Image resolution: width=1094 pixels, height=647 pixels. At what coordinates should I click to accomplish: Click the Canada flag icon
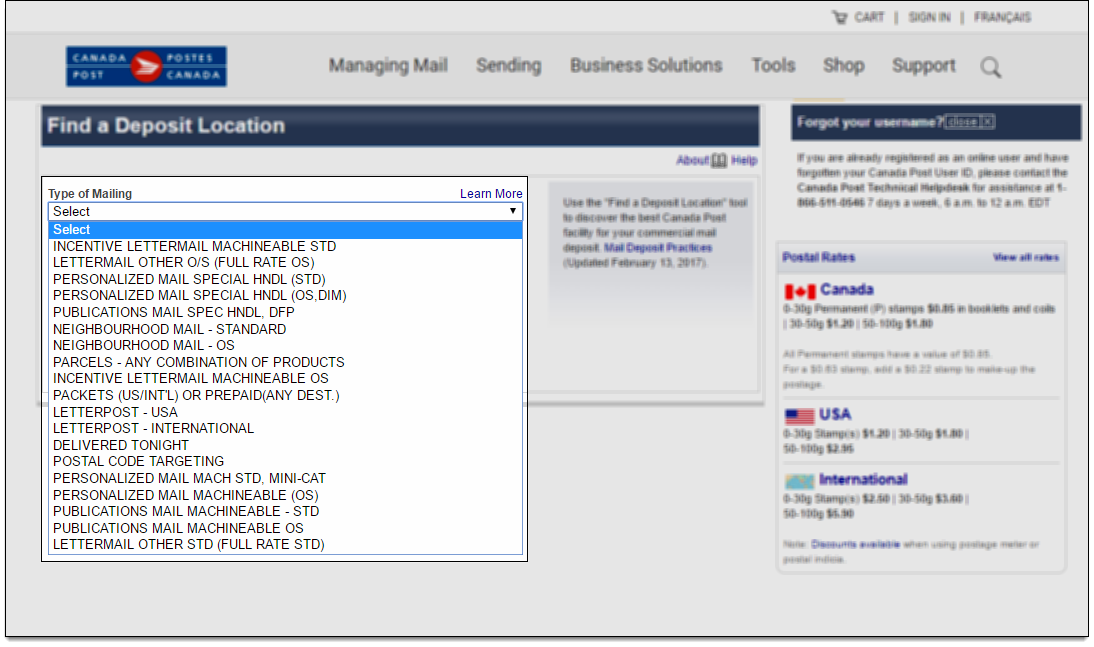click(800, 291)
